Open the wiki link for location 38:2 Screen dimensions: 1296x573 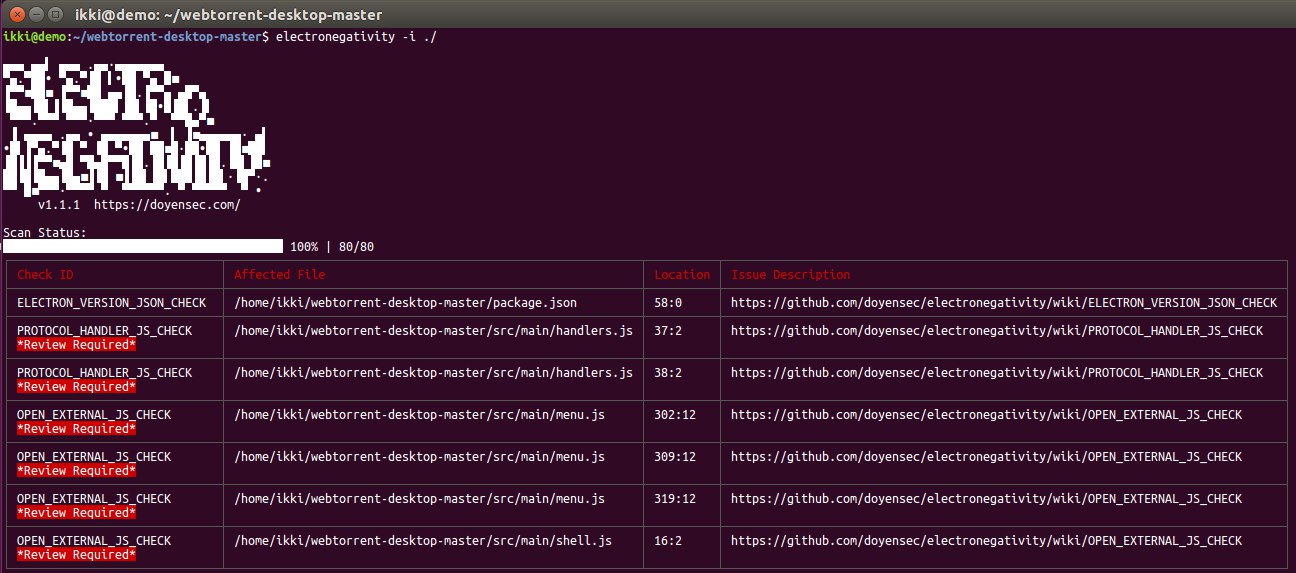(x=996, y=373)
